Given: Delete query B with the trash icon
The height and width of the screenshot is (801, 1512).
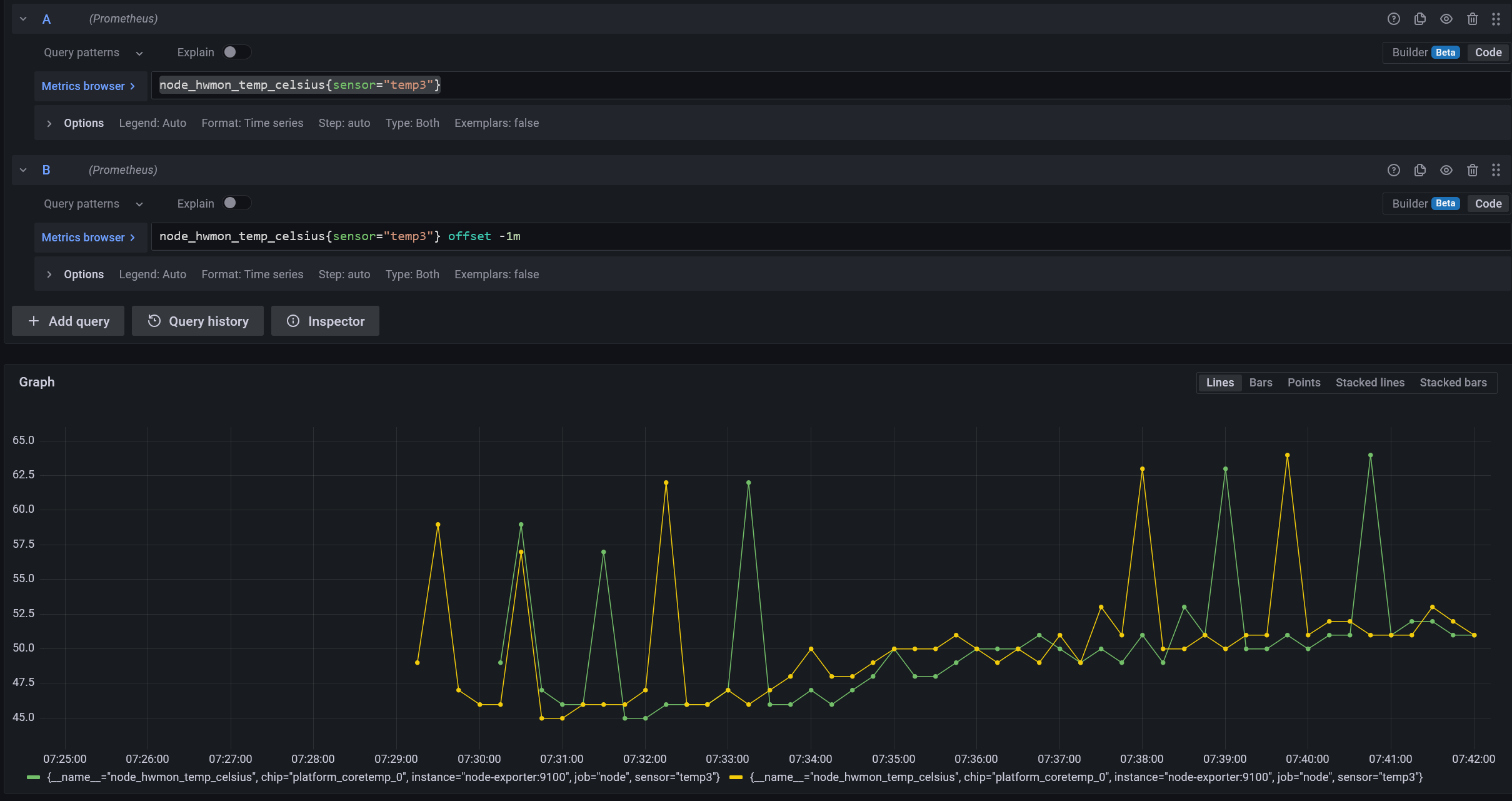Looking at the screenshot, I should pos(1472,169).
